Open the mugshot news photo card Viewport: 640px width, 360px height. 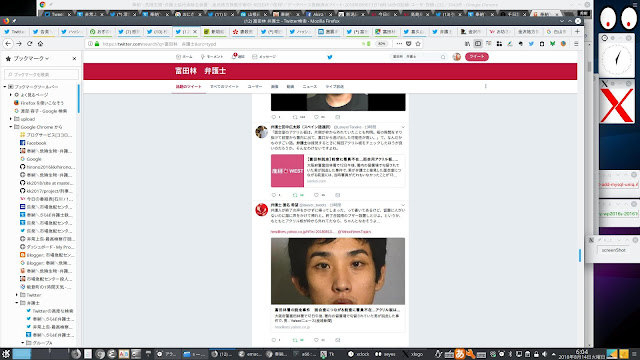338,271
